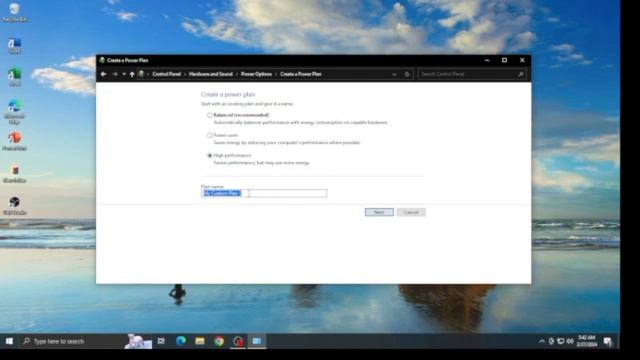Click the magnifier icon in Control Panel search
The height and width of the screenshot is (360, 640).
[521, 74]
